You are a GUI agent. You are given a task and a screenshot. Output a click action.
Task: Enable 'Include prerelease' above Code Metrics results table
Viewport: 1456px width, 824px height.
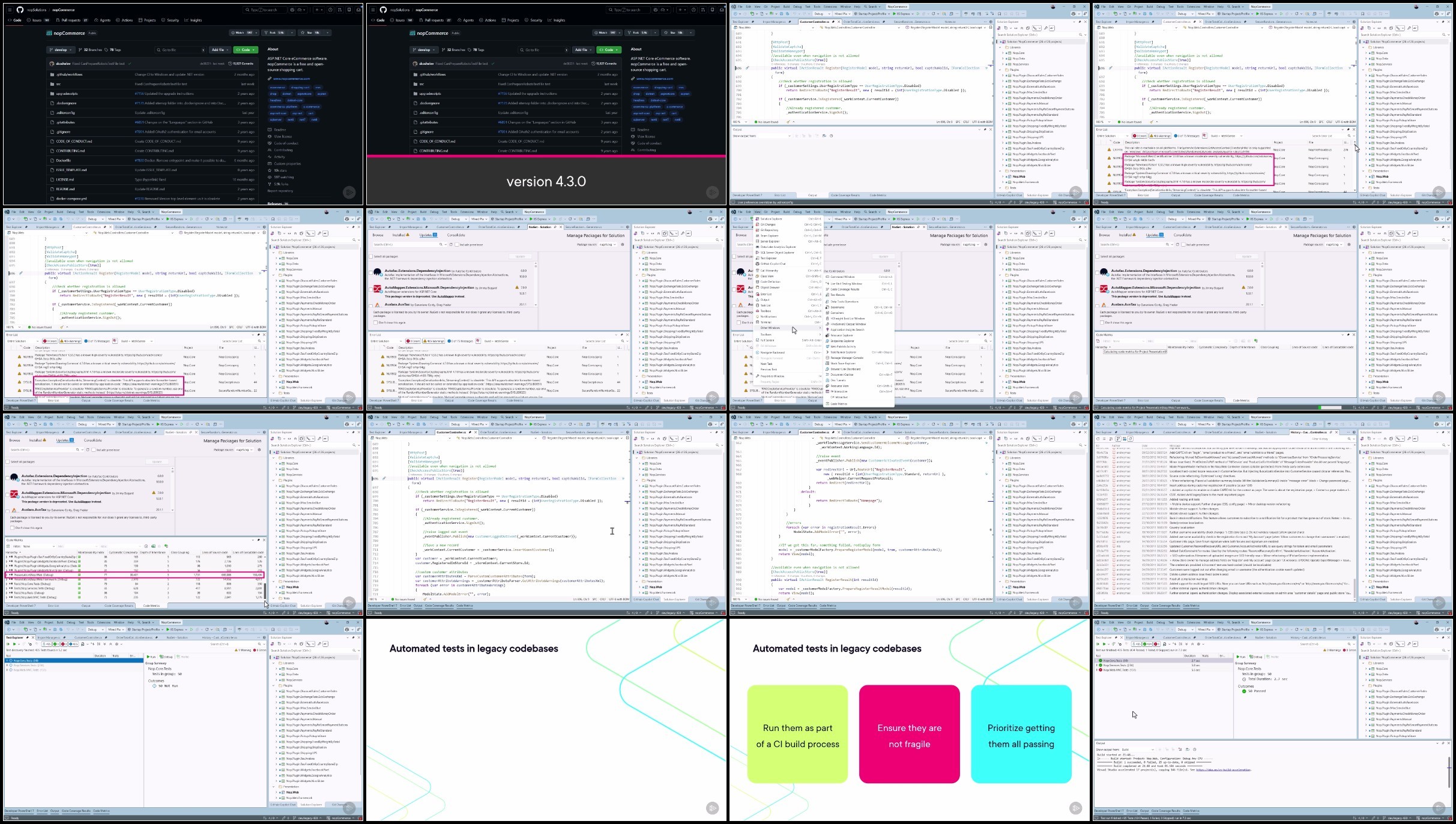click(x=94, y=450)
